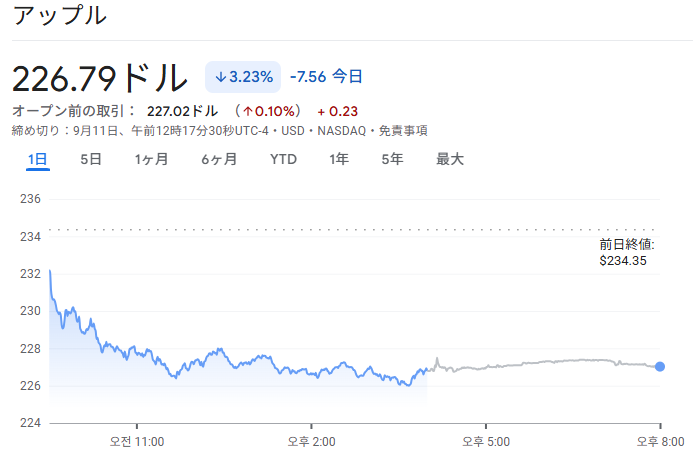
Task: Show the 1年 price history
Action: 339,159
